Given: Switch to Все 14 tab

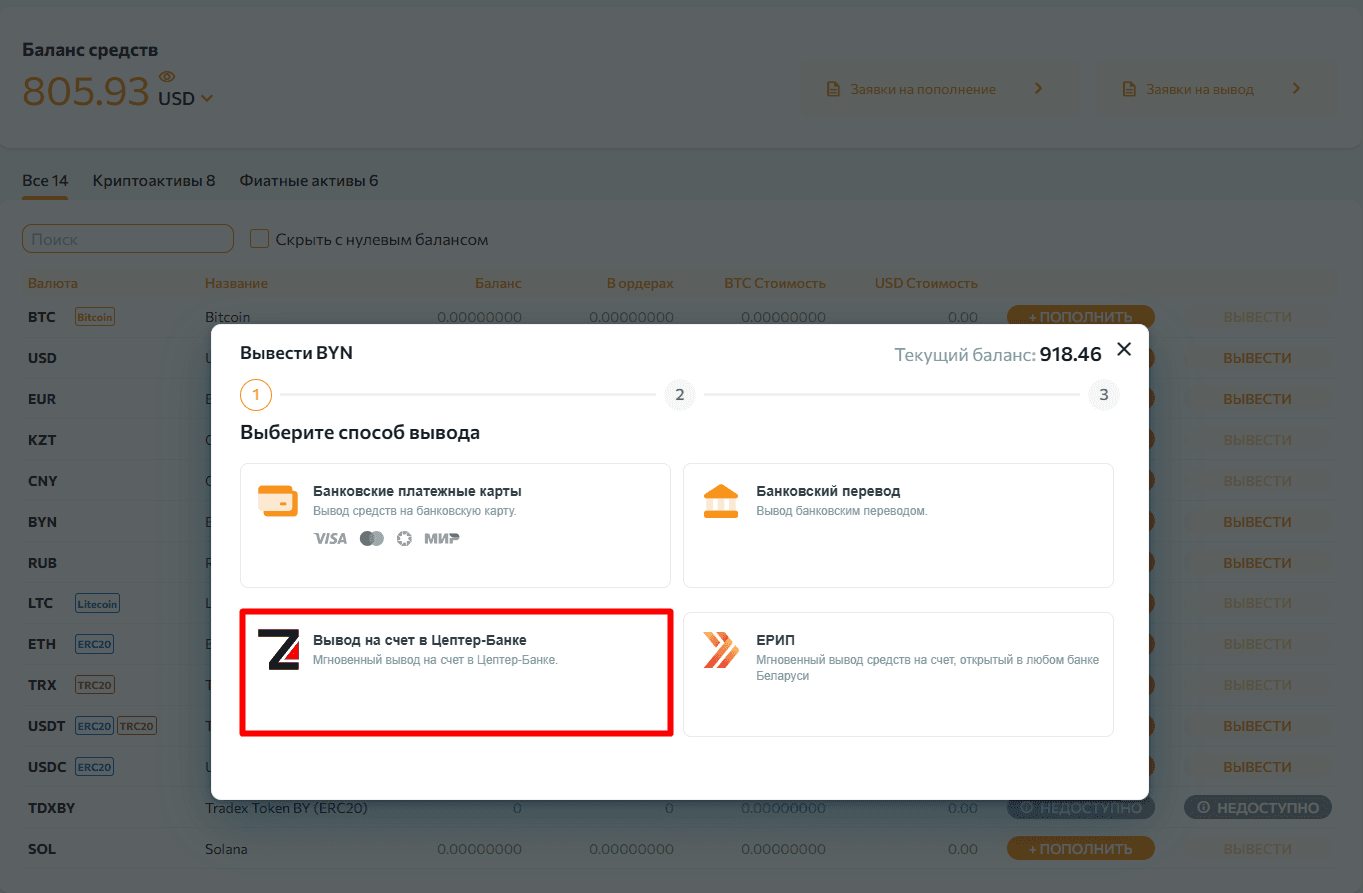Looking at the screenshot, I should 45,181.
